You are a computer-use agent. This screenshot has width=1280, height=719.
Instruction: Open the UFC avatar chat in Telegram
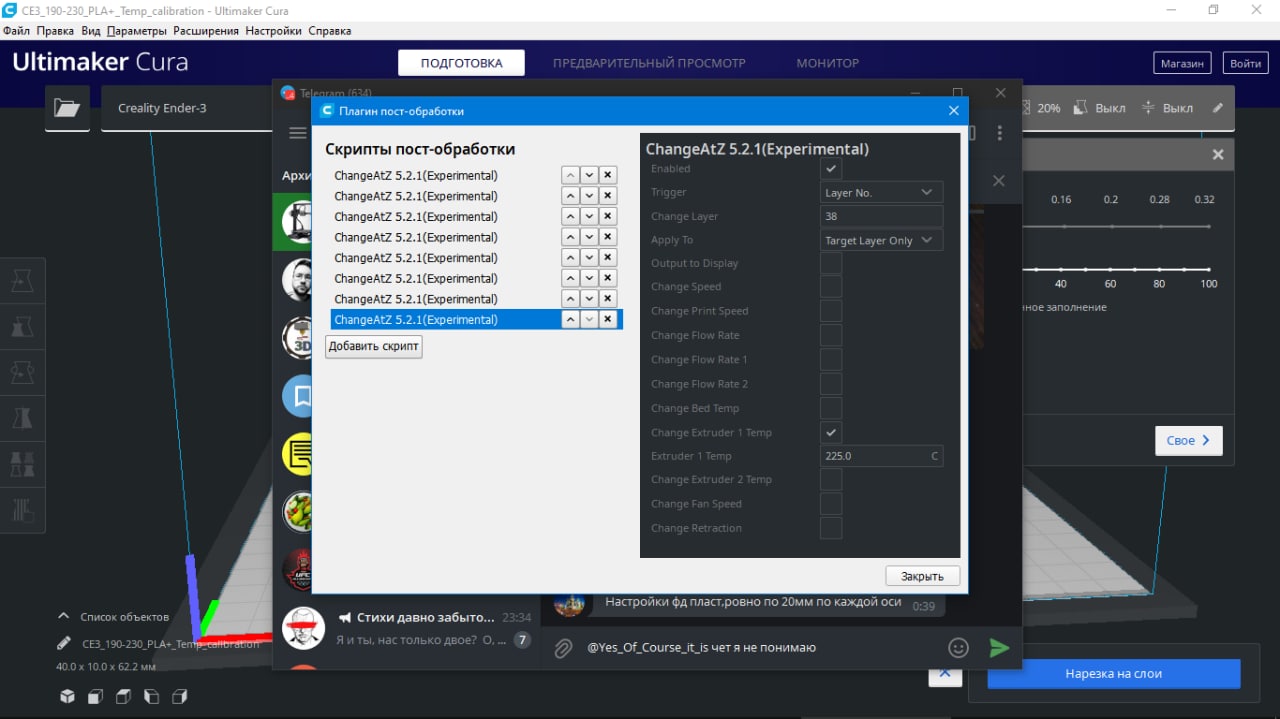[298, 570]
